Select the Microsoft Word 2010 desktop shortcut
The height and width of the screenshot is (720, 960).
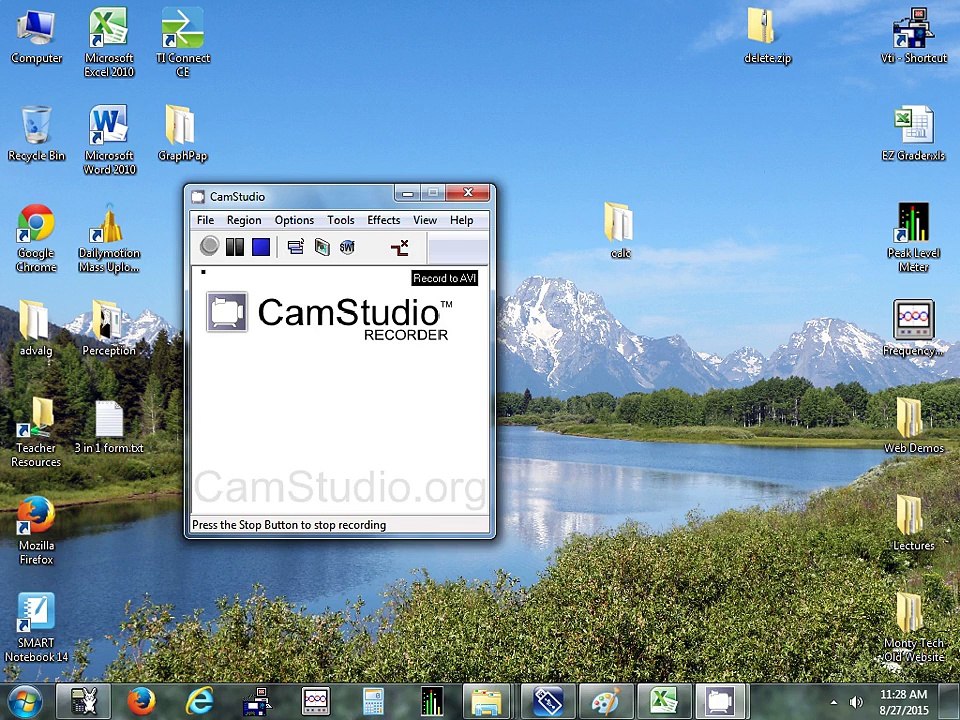coord(109,140)
